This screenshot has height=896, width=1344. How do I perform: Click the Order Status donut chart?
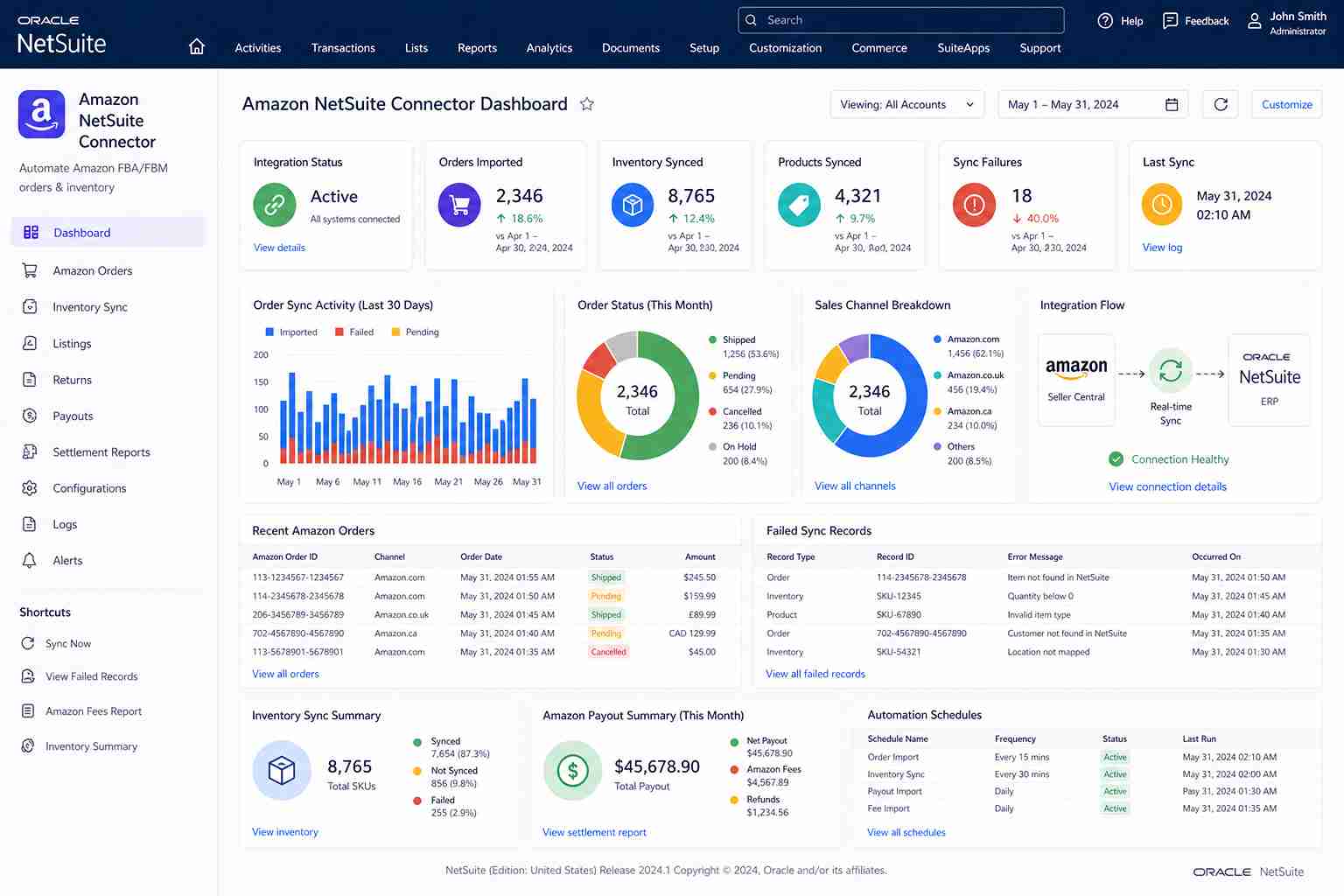pos(637,396)
